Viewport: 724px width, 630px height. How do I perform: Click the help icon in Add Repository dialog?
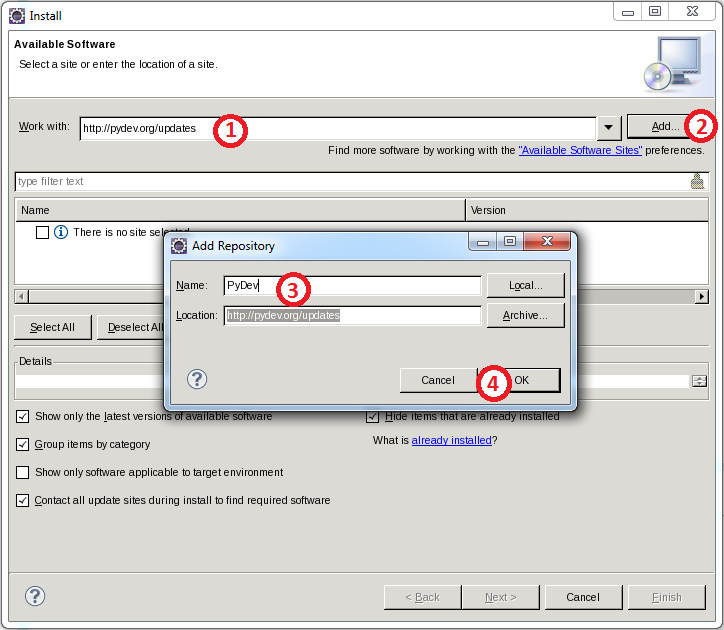[198, 379]
